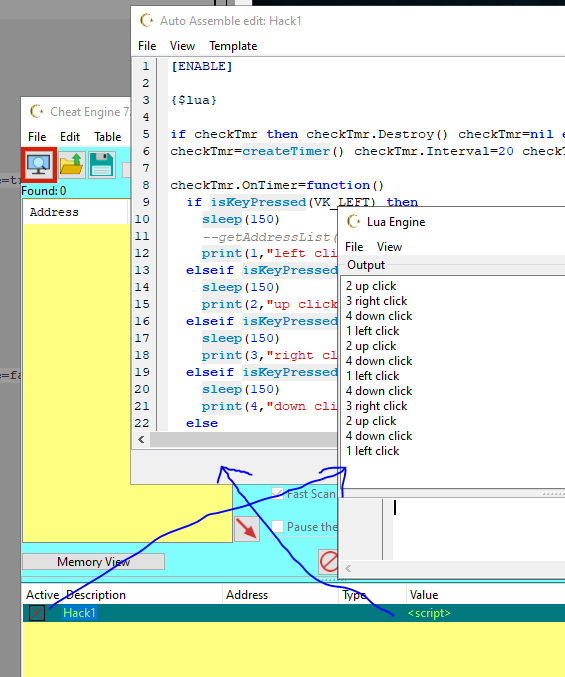Open the File menu in Cheat Engine

coord(37,137)
